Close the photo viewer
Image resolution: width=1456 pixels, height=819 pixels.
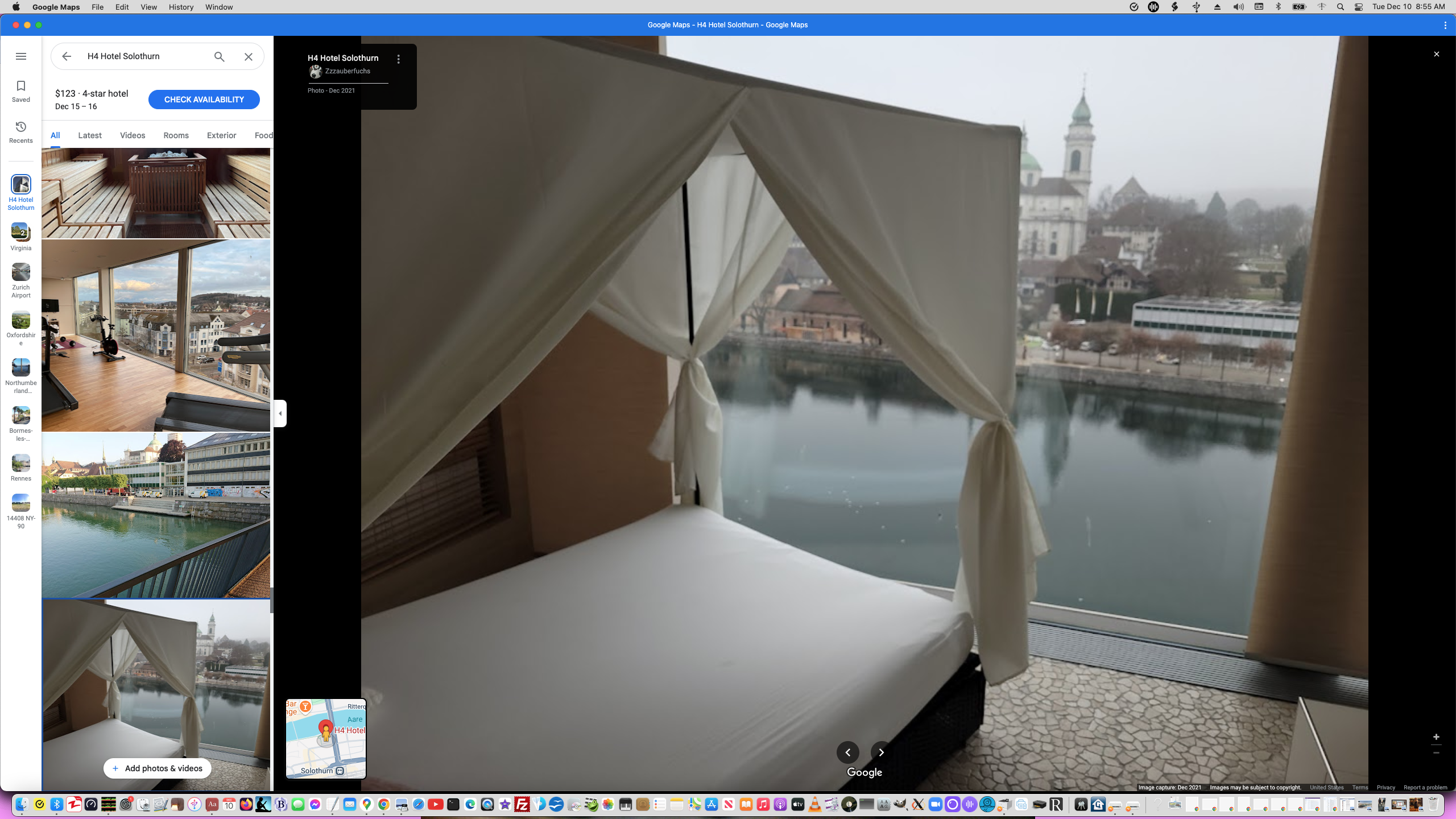(x=1436, y=54)
